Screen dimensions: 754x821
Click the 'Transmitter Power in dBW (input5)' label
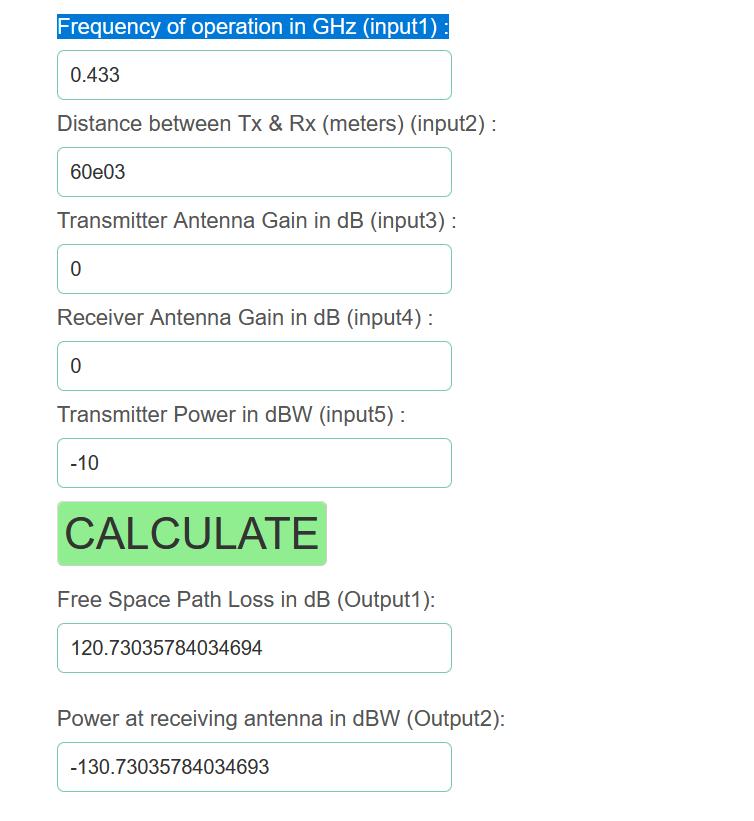coord(231,415)
